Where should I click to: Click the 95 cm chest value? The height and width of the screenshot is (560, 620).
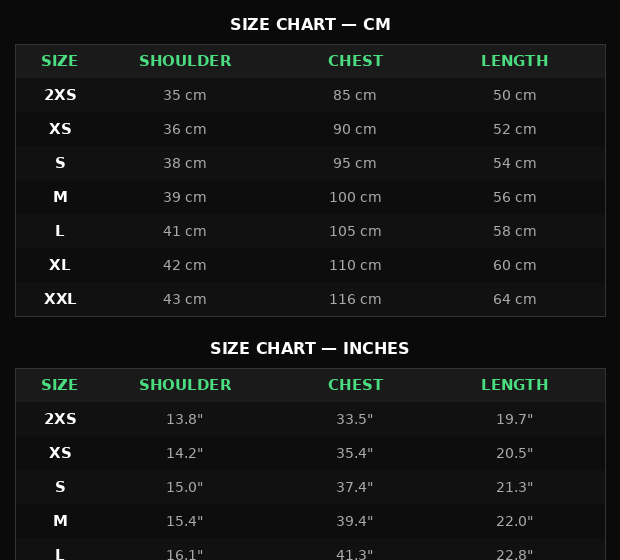pyautogui.click(x=354, y=163)
